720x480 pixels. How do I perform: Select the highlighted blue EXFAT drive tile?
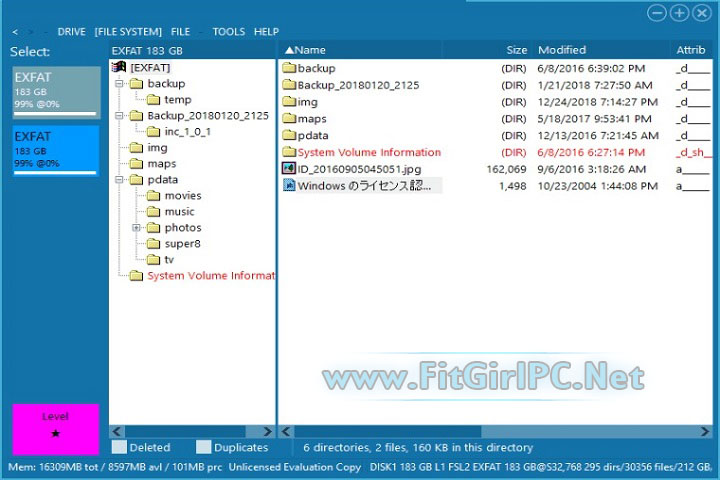56,151
